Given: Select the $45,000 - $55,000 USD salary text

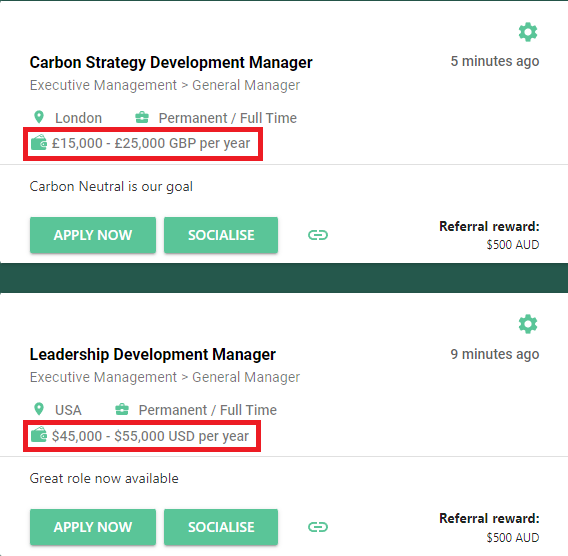Looking at the screenshot, I should [150, 436].
